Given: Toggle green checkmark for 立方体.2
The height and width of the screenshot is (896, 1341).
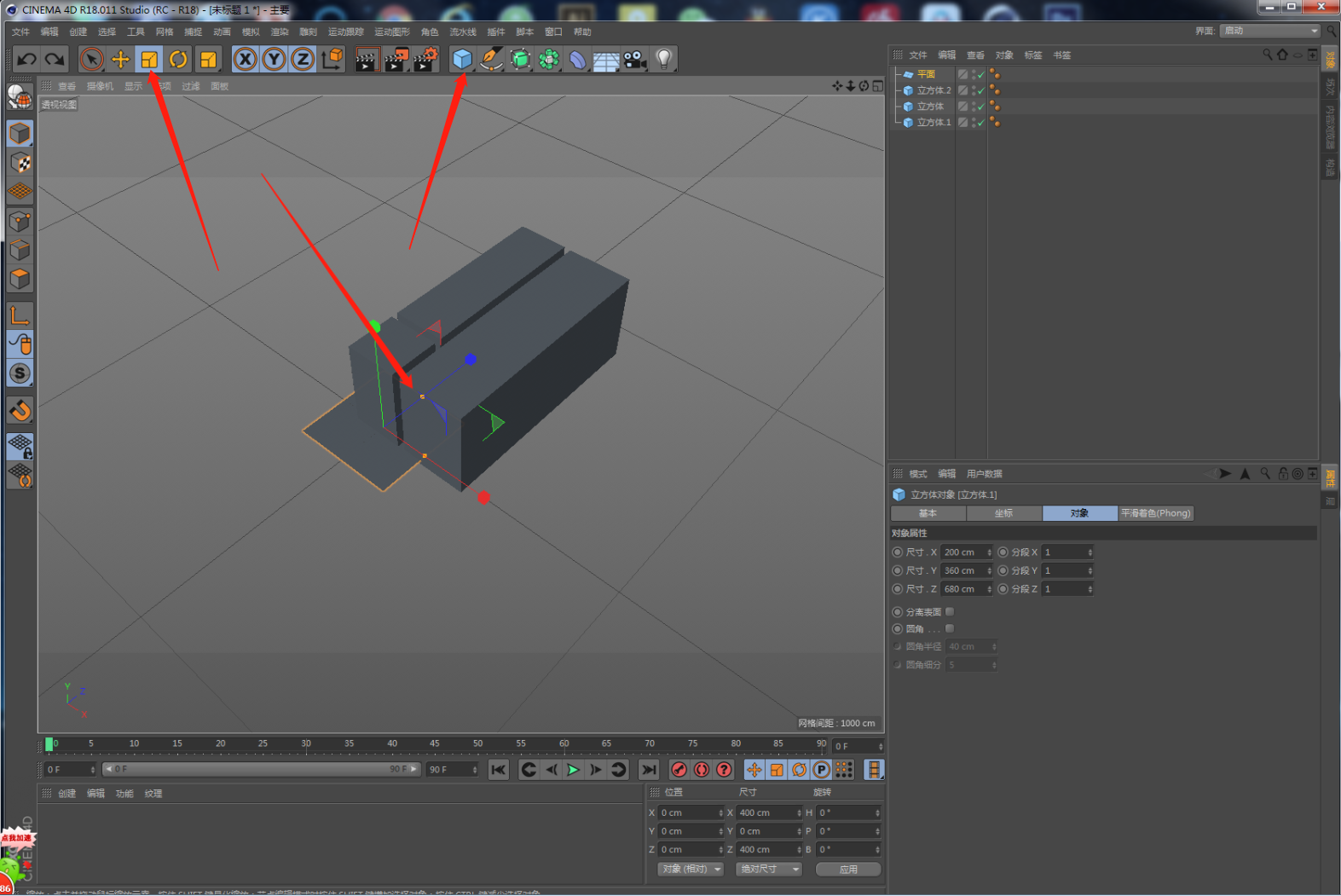Looking at the screenshot, I should click(x=981, y=90).
